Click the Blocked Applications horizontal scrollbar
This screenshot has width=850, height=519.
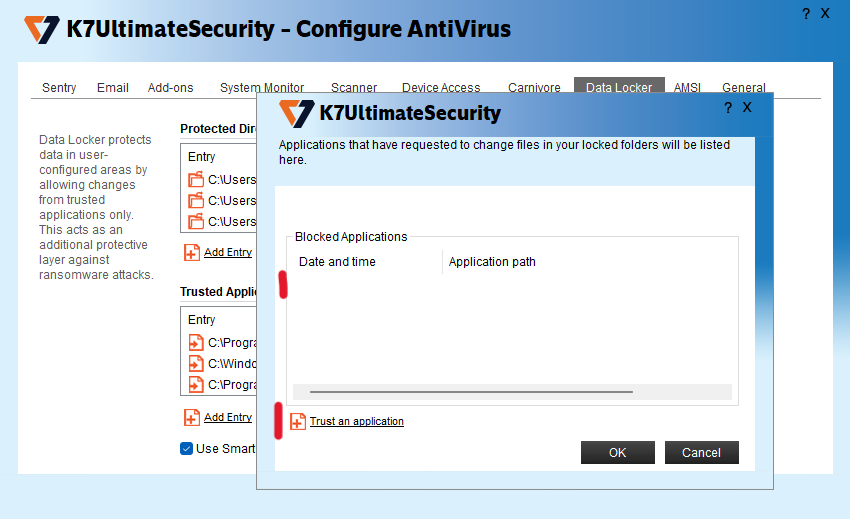[x=471, y=392]
